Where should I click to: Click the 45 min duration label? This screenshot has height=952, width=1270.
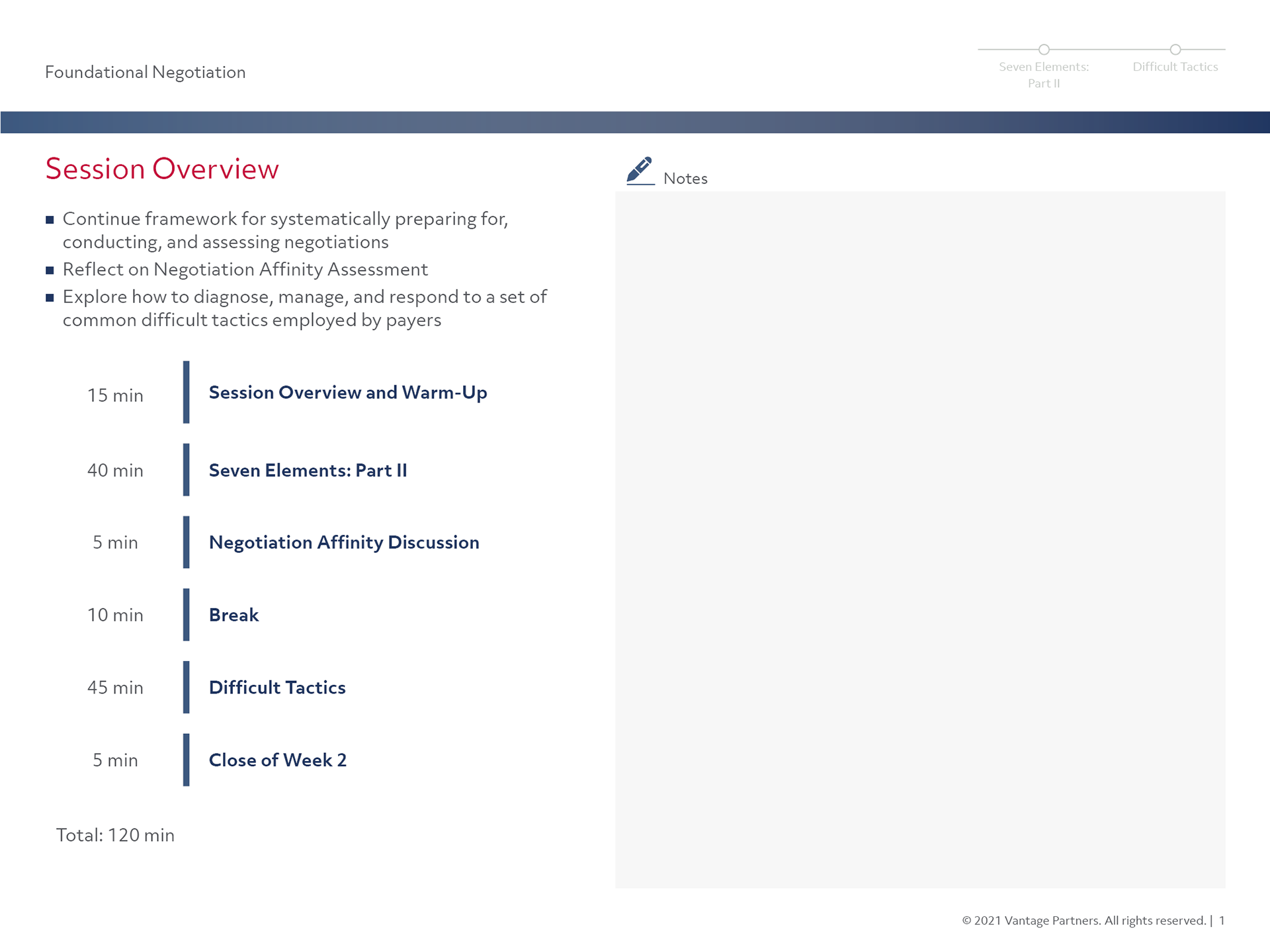point(115,688)
